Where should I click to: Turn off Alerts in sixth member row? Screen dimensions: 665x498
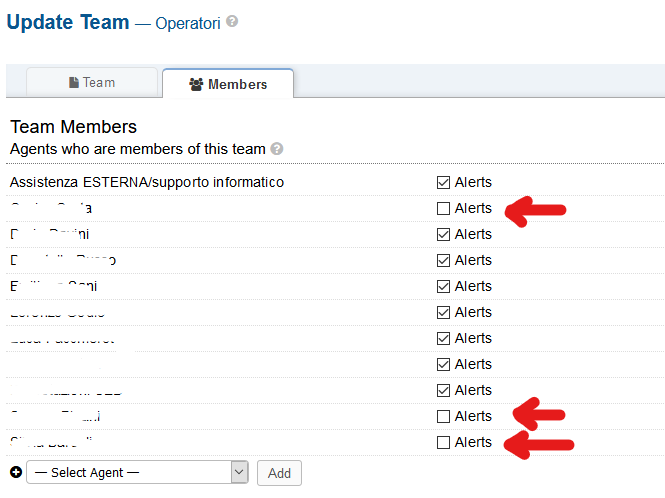tap(443, 313)
